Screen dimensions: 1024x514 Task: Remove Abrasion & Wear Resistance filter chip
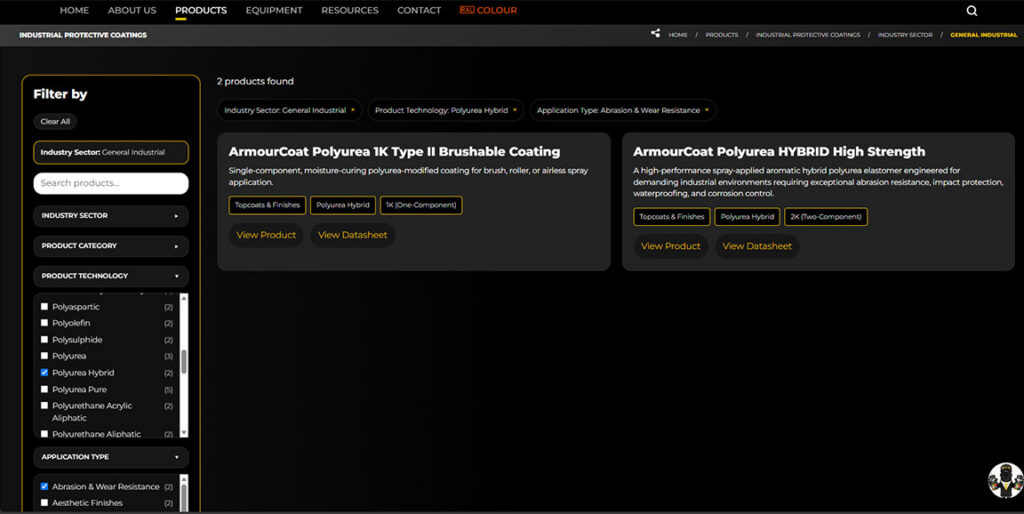point(707,110)
